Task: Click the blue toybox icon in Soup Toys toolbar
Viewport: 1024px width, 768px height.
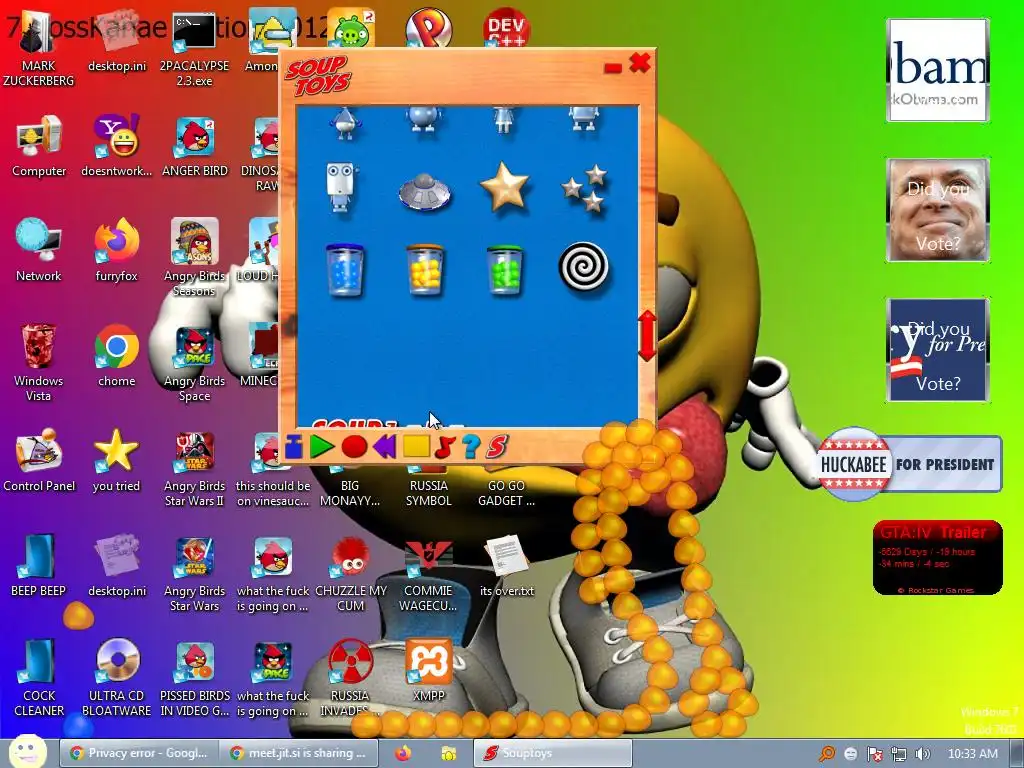Action: pyautogui.click(x=293, y=447)
